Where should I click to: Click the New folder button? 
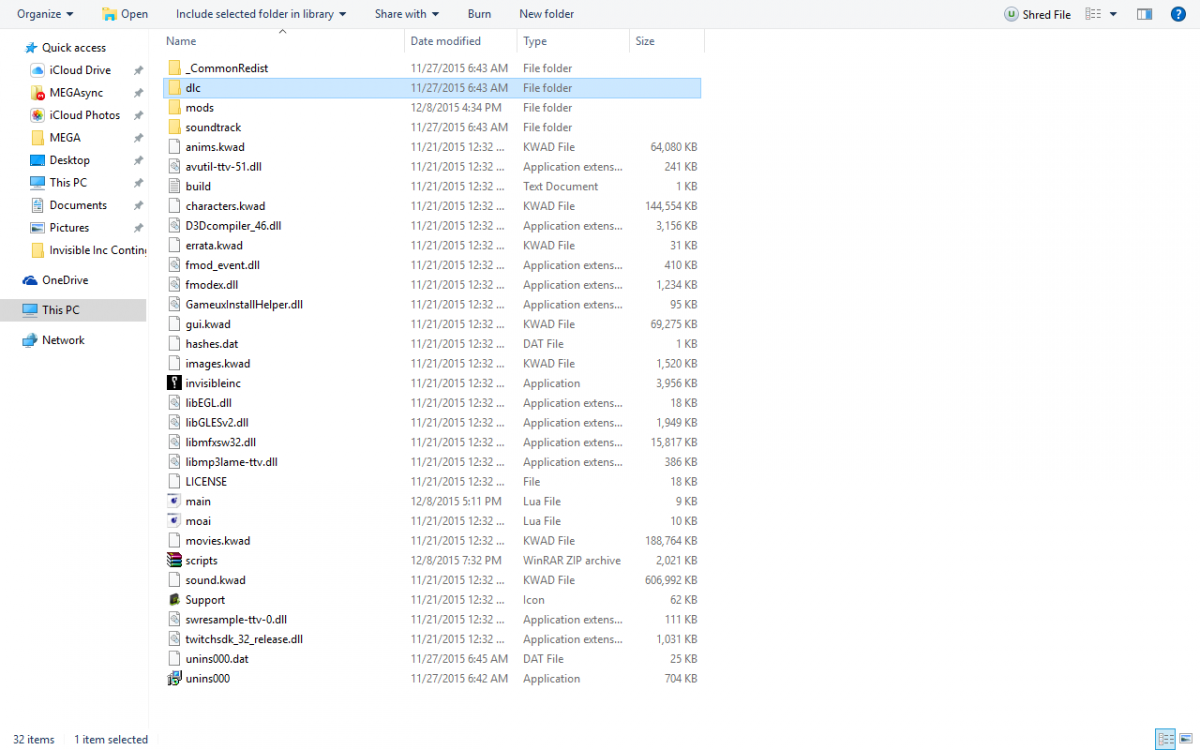pos(546,14)
